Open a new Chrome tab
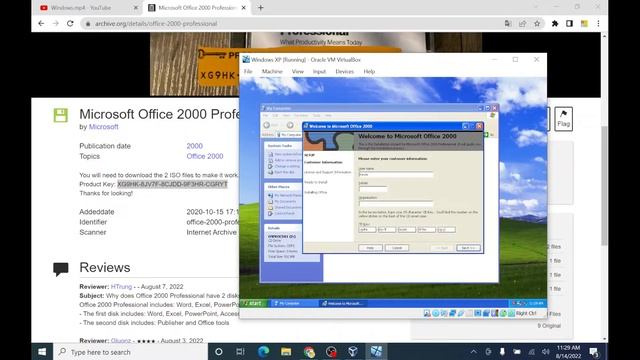The width and height of the screenshot is (640, 360). coord(260,8)
